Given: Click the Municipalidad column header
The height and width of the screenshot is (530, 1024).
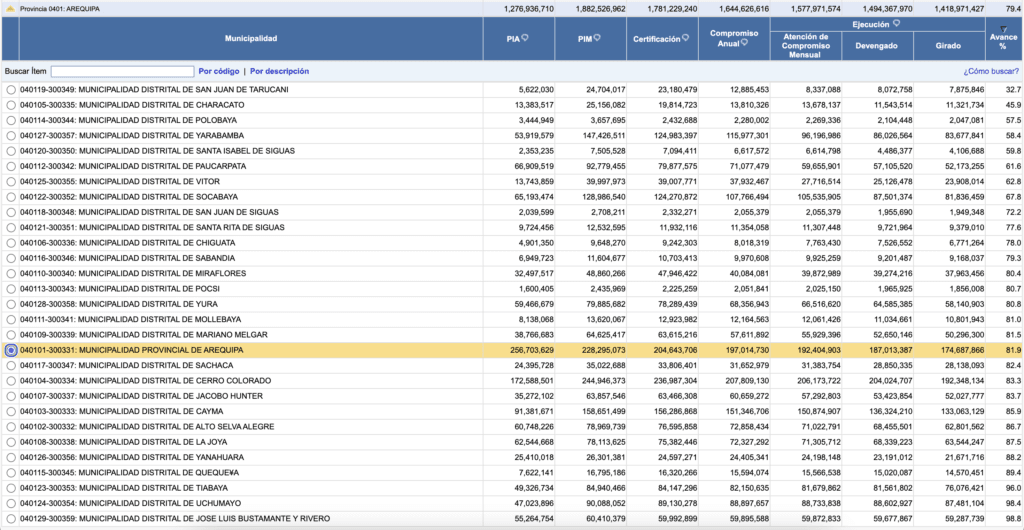Looking at the screenshot, I should [x=250, y=38].
